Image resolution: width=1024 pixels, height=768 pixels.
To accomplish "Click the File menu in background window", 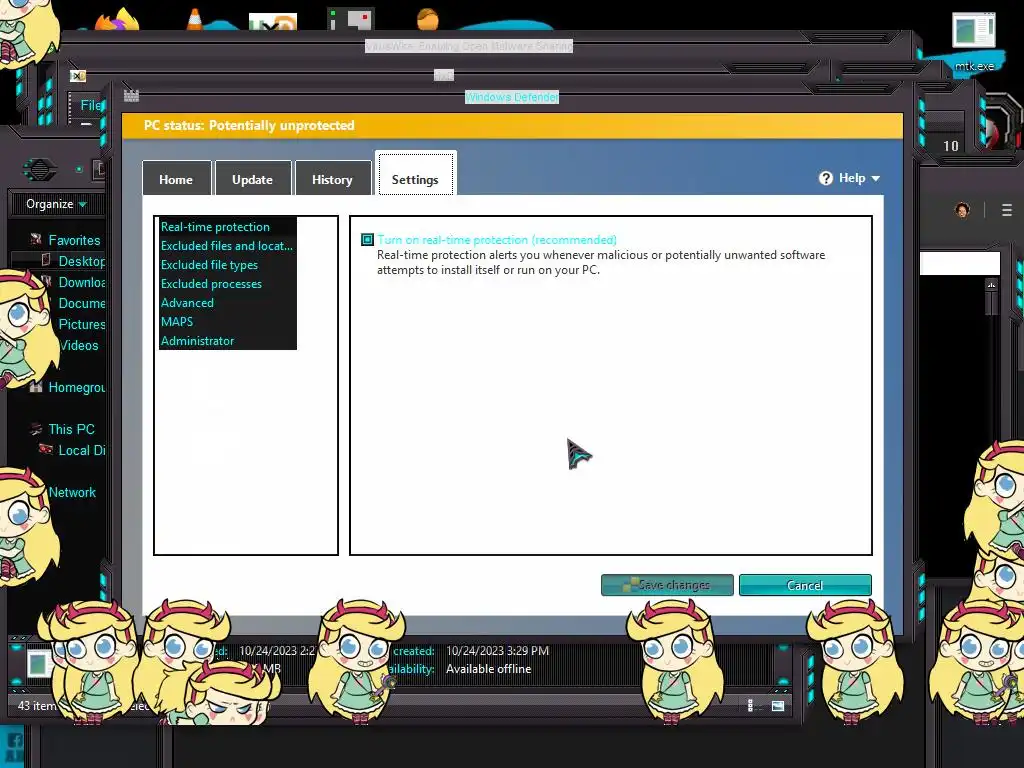I will click(x=91, y=105).
